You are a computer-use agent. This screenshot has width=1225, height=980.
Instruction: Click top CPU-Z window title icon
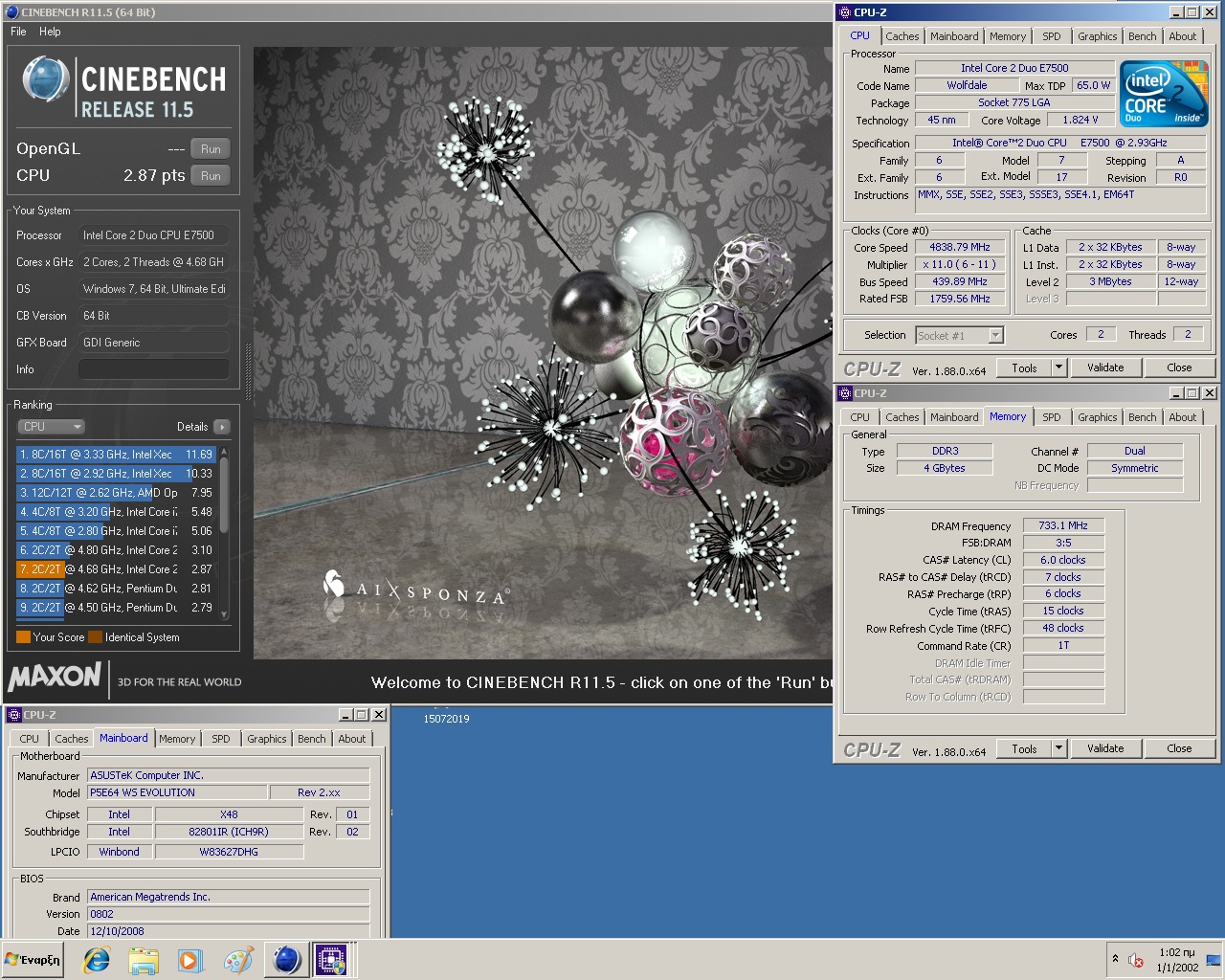coord(844,11)
